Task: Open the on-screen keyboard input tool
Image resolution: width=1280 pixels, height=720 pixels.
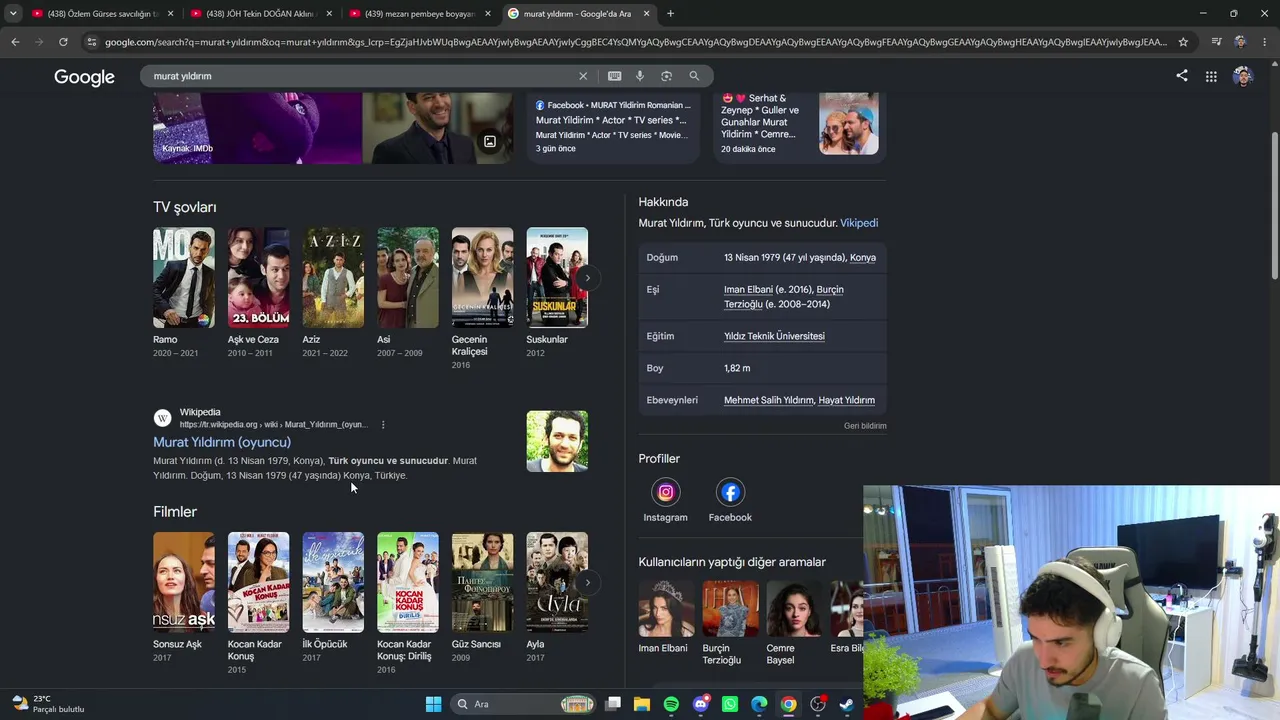Action: pyautogui.click(x=614, y=76)
